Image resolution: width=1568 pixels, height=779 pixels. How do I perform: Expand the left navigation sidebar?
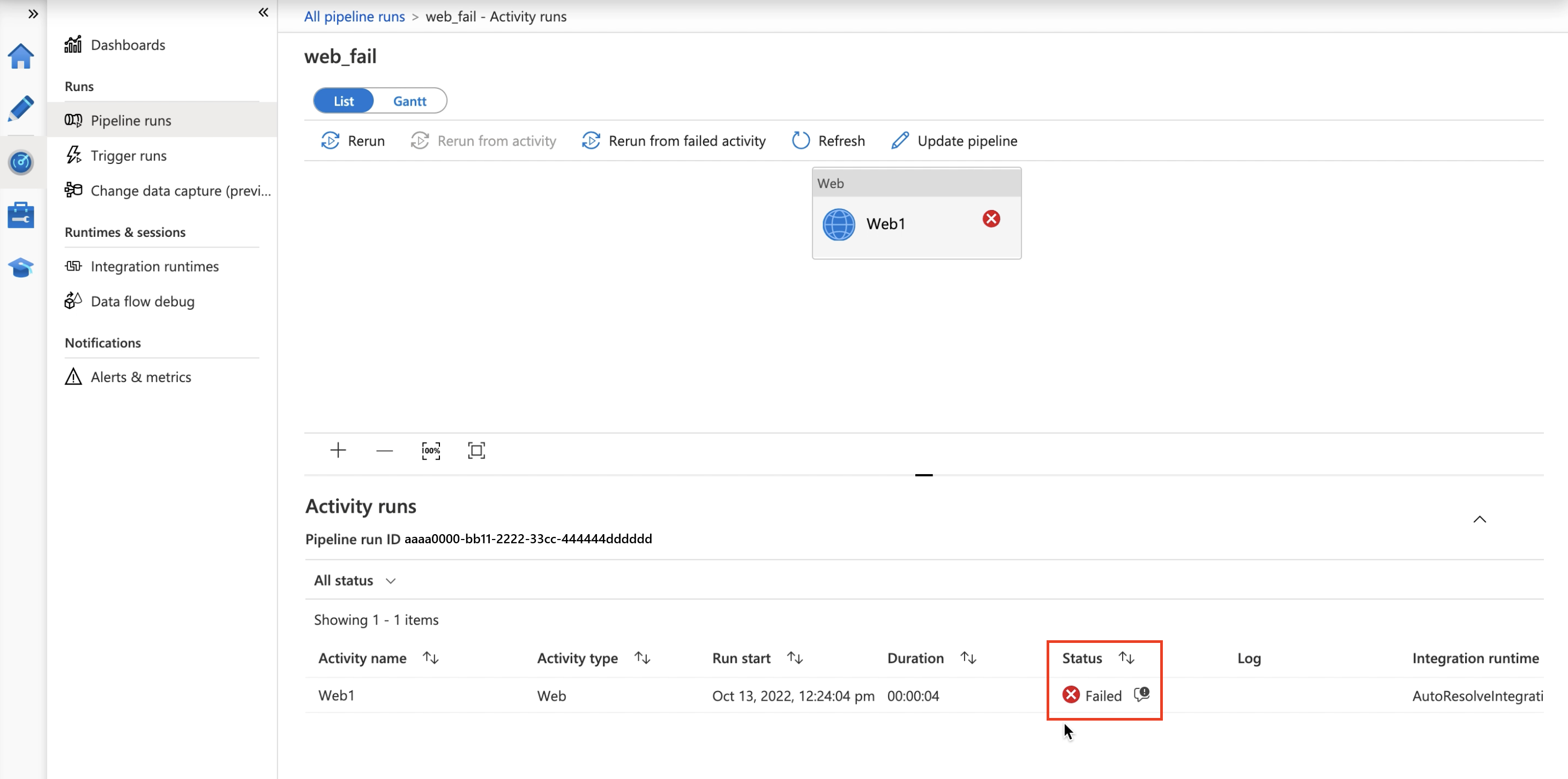coord(32,12)
